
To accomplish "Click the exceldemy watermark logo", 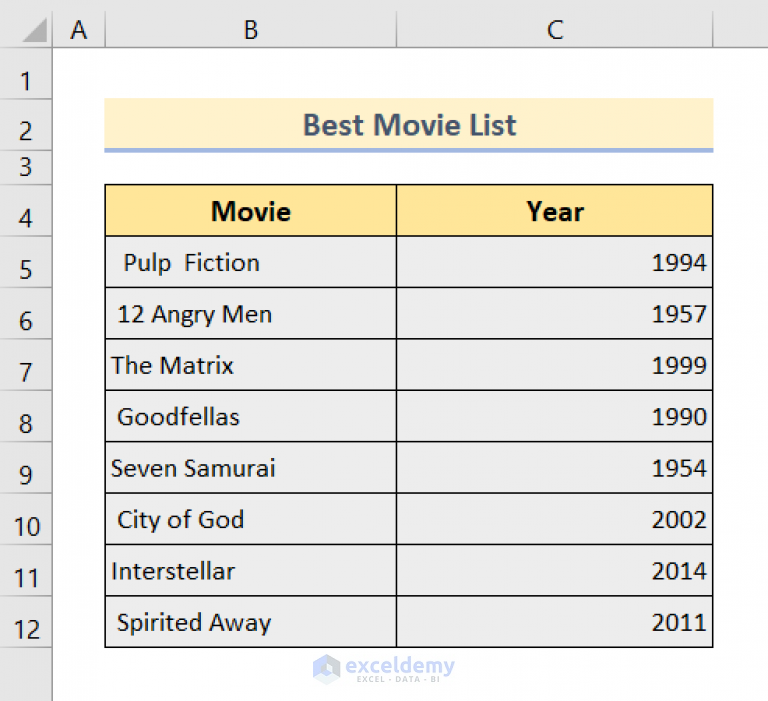I will [384, 669].
